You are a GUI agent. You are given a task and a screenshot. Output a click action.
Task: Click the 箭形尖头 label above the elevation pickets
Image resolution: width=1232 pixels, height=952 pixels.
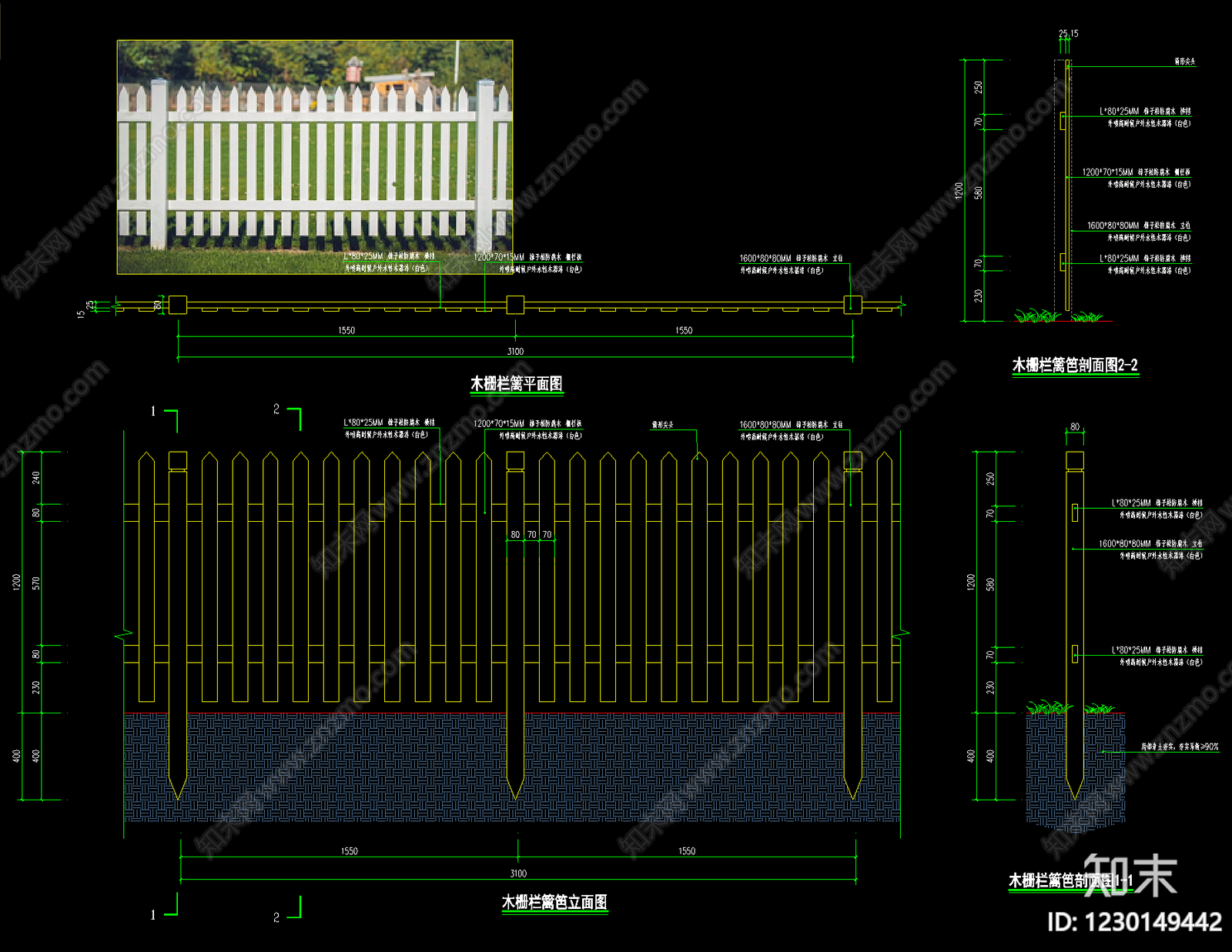(x=663, y=425)
